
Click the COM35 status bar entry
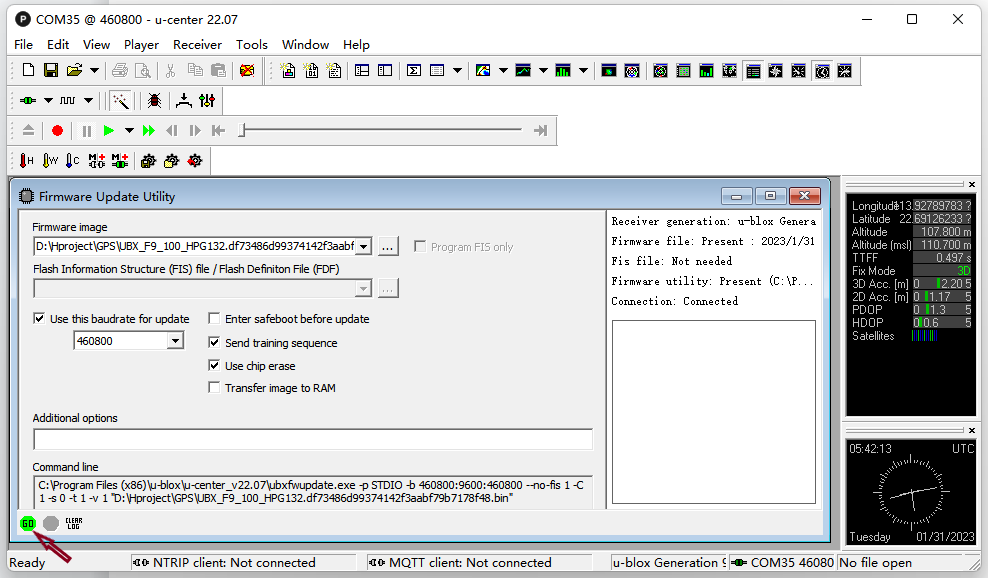[x=783, y=562]
